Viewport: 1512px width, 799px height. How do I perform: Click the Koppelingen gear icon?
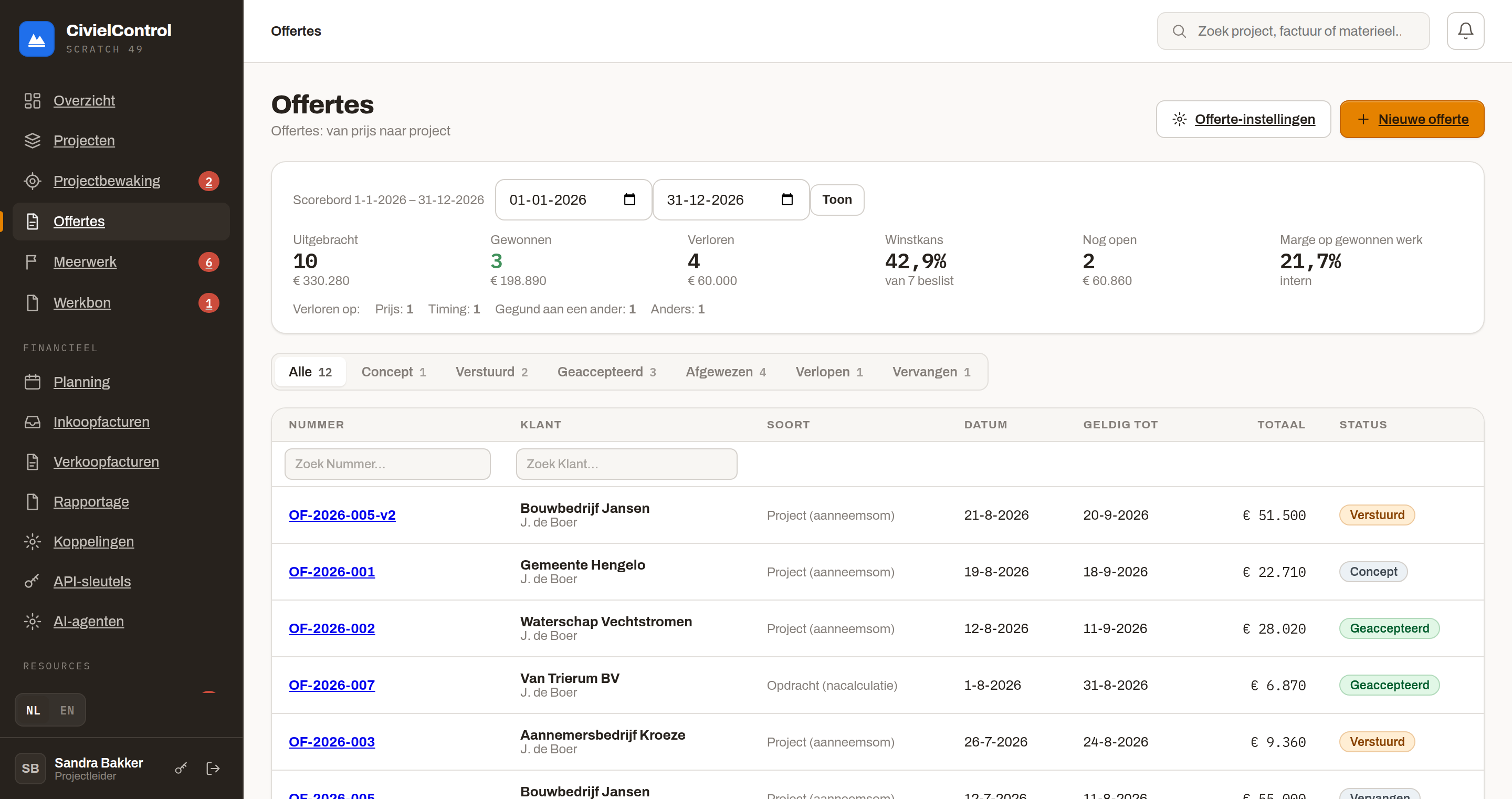(32, 541)
